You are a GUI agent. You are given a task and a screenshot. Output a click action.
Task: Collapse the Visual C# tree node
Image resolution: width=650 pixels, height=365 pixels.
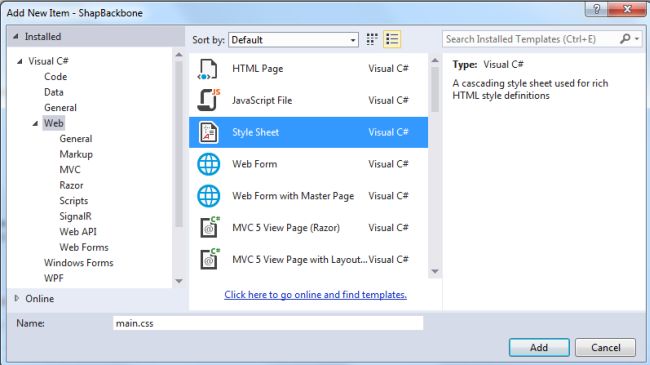pyautogui.click(x=19, y=61)
